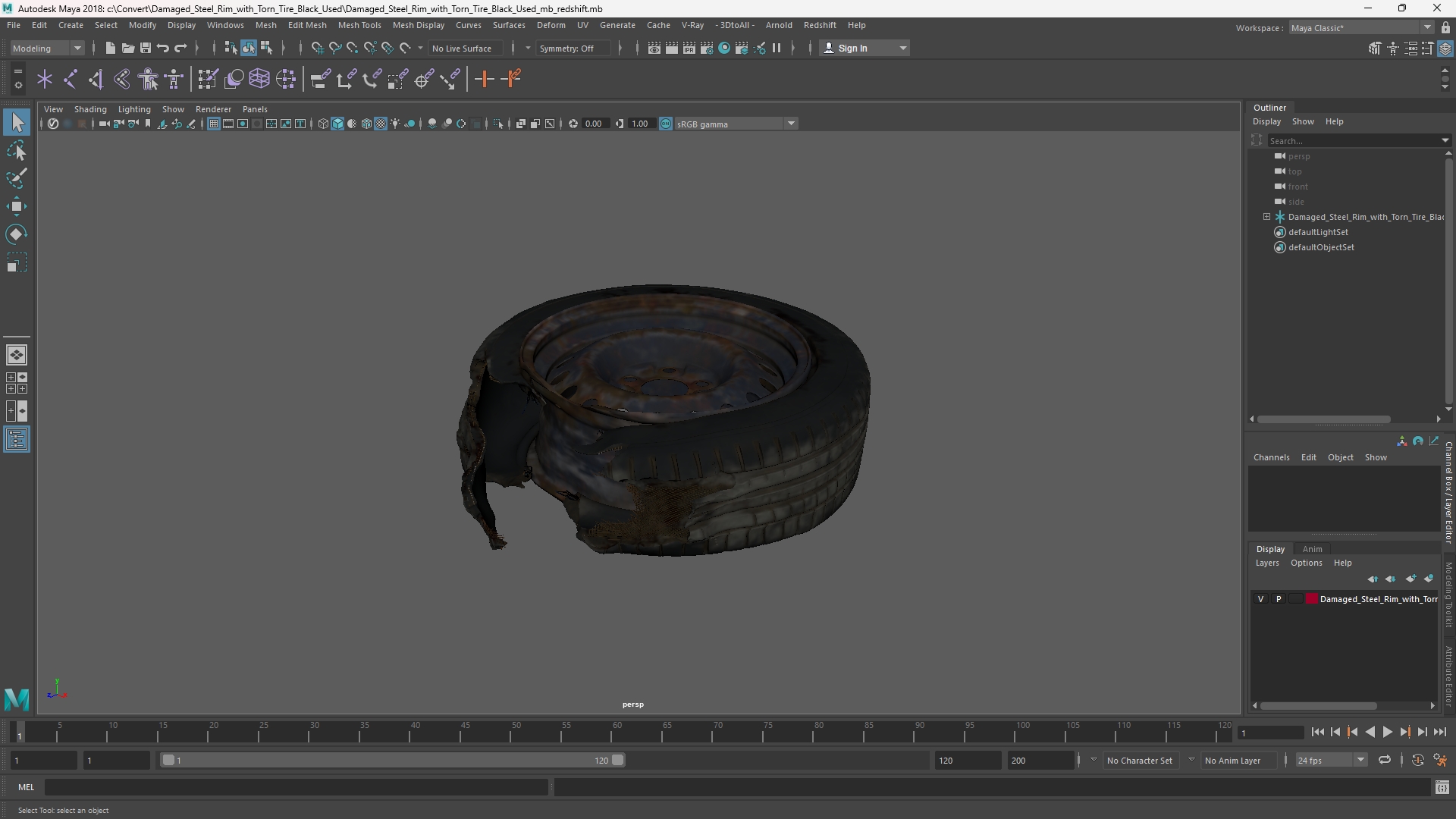Enable Snap to grids icon
This screenshot has width=1456, height=819.
[x=317, y=48]
